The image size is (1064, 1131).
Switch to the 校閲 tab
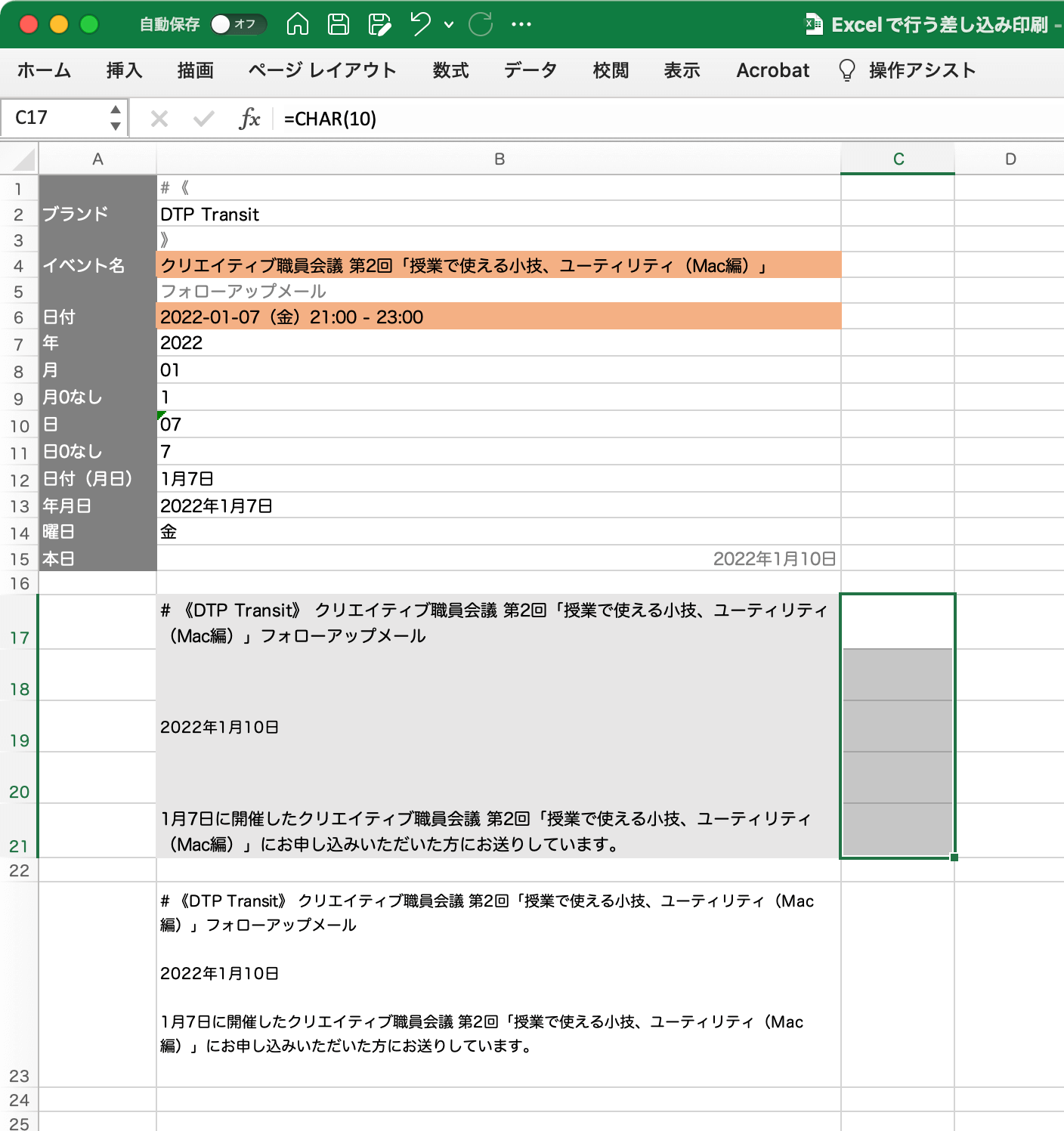click(x=611, y=70)
